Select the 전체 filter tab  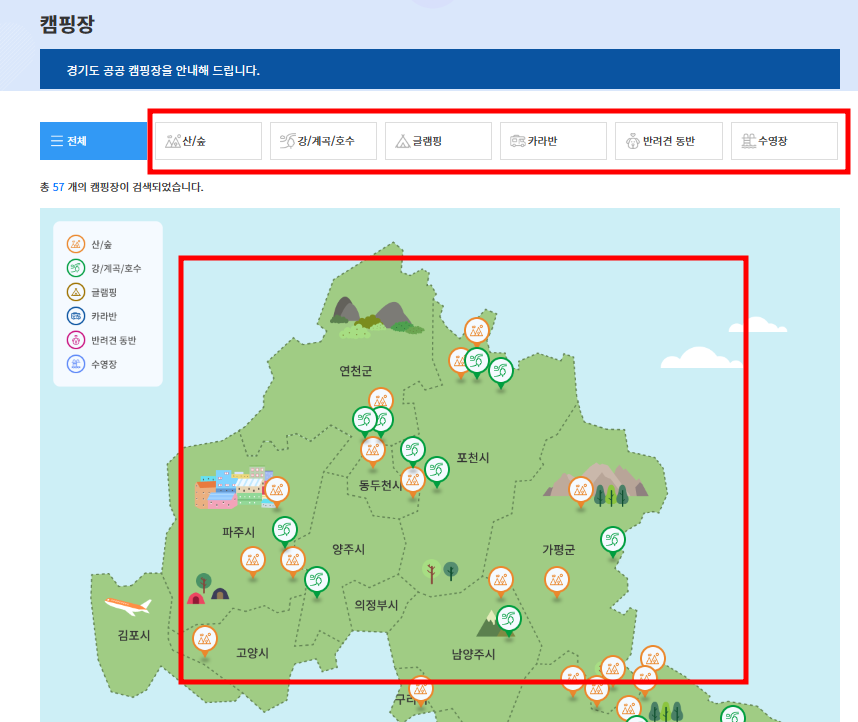[94, 141]
